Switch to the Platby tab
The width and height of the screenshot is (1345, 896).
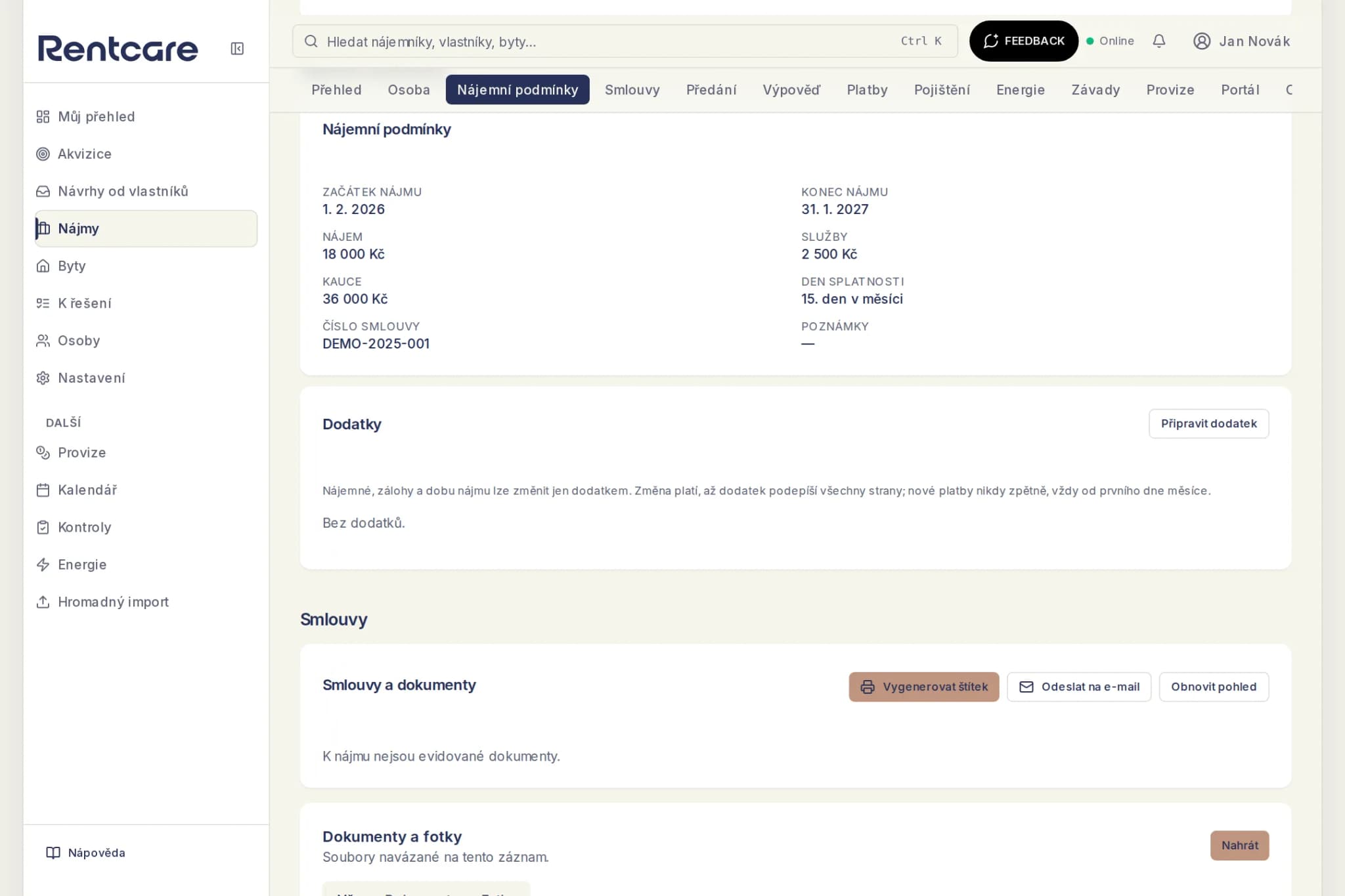(x=867, y=90)
